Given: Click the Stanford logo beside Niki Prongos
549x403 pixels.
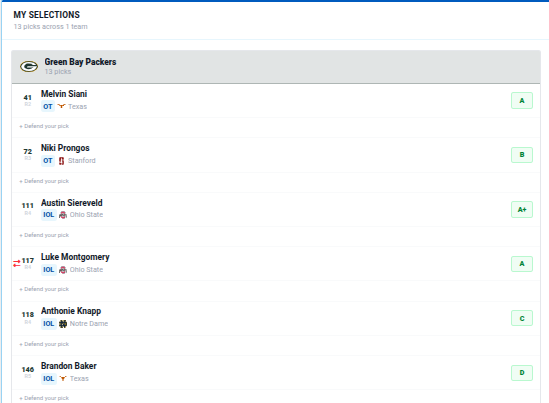Looking at the screenshot, I should 61,161.
